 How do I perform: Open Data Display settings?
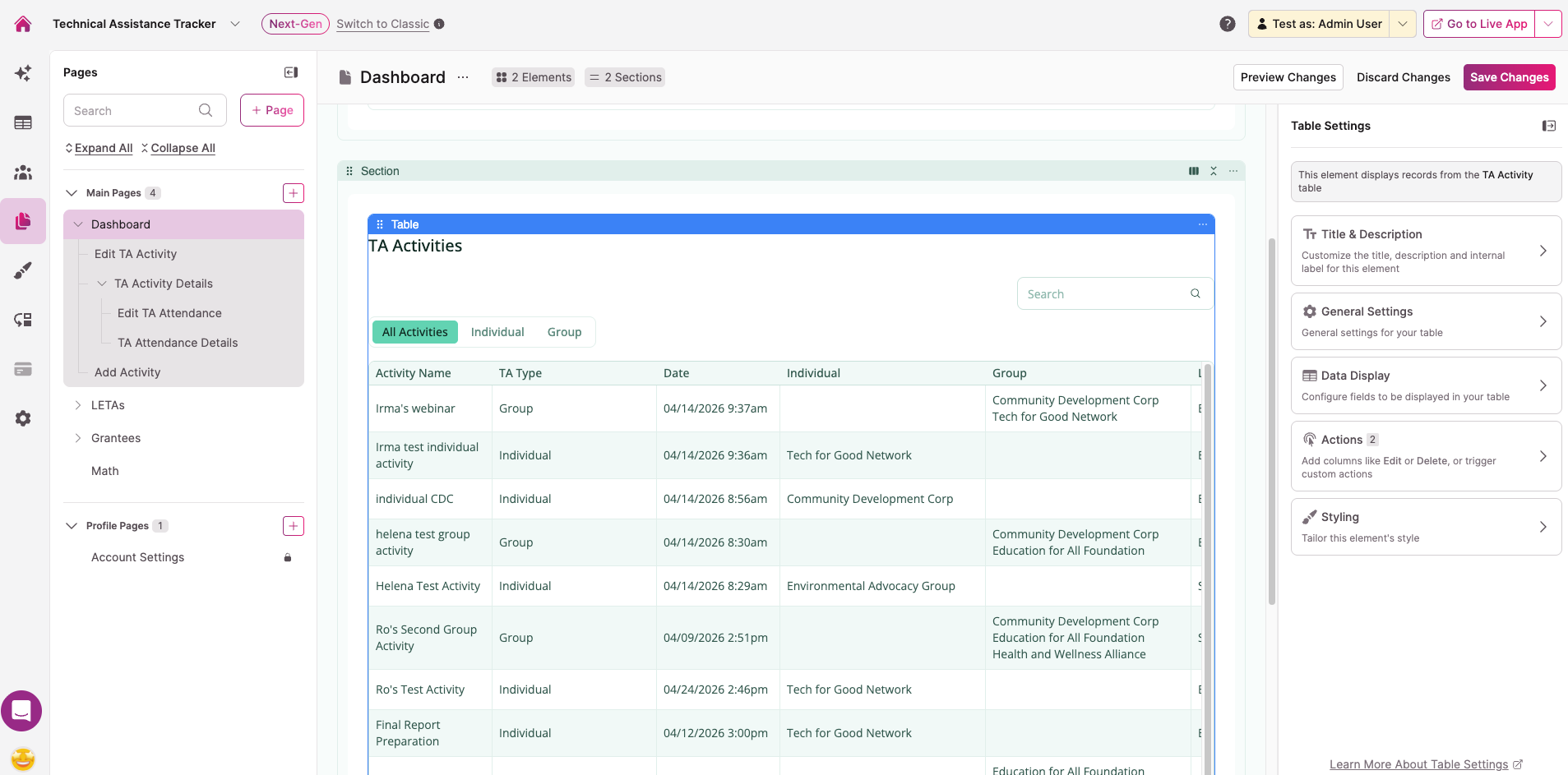pyautogui.click(x=1426, y=385)
